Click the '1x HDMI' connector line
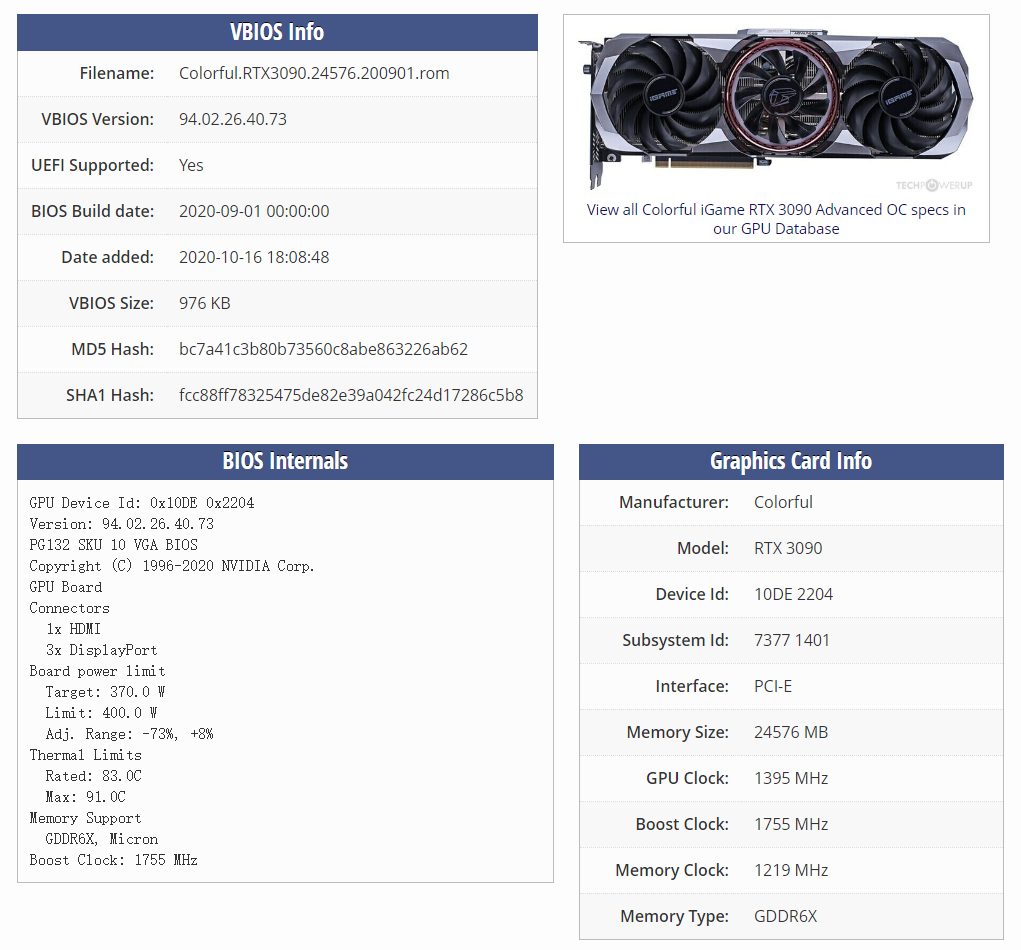 (x=73, y=629)
